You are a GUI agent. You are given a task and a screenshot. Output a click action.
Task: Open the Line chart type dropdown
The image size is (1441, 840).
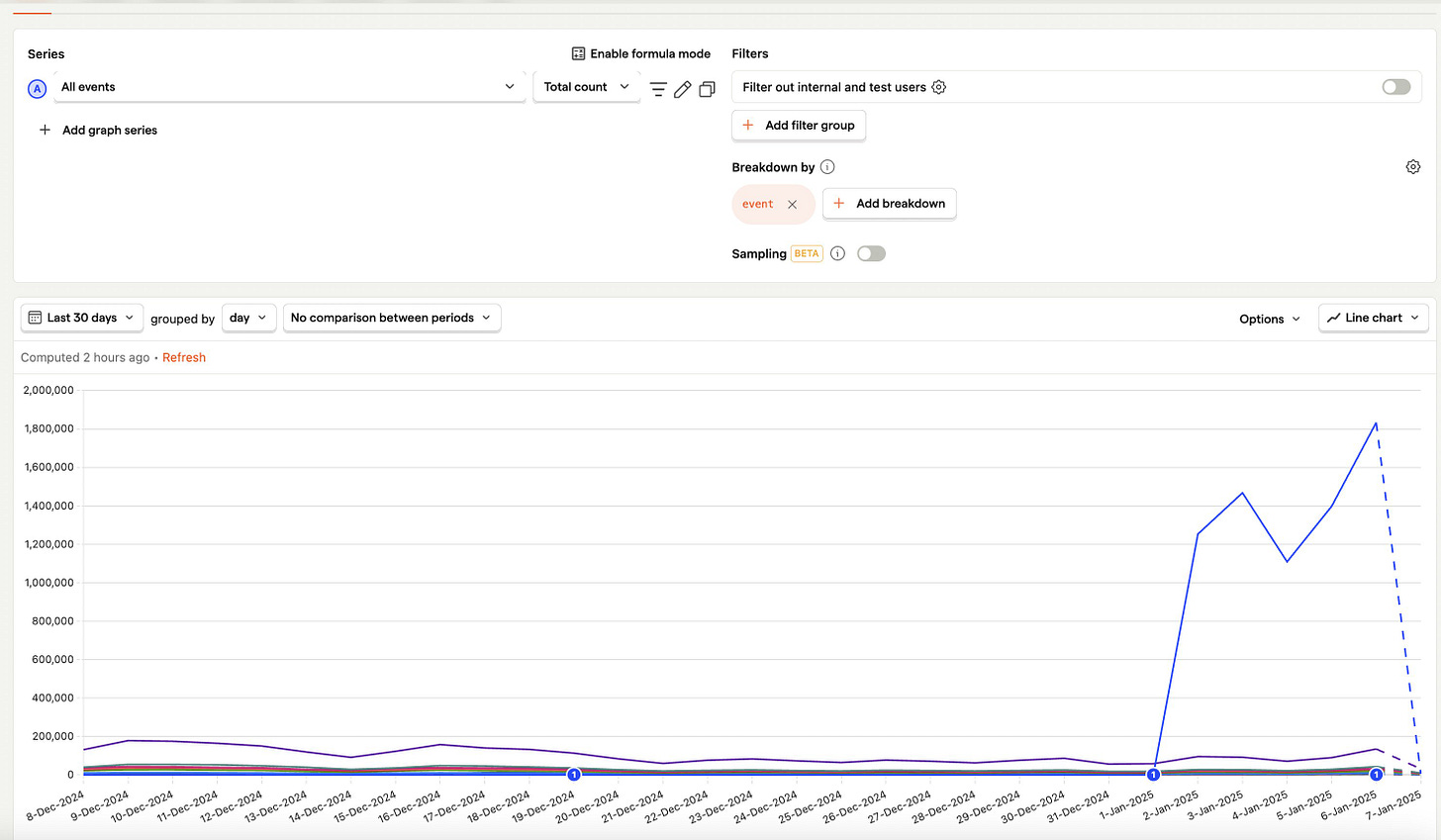click(x=1374, y=318)
